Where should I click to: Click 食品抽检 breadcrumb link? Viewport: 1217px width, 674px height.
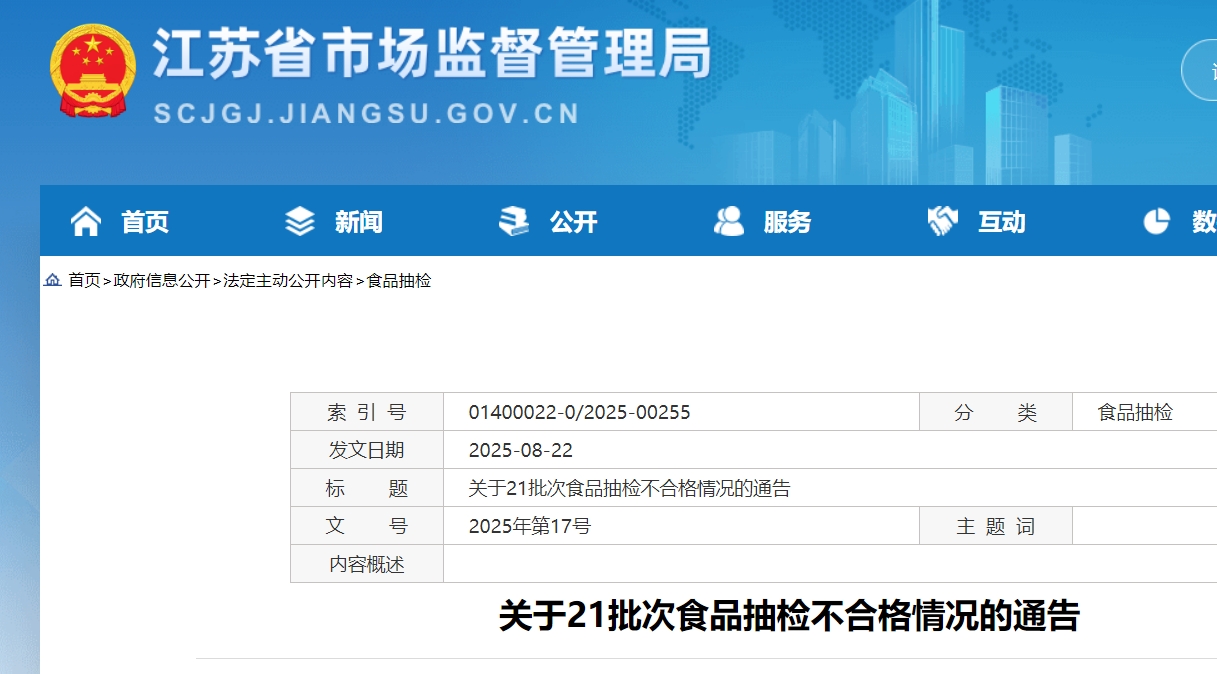pyautogui.click(x=399, y=281)
